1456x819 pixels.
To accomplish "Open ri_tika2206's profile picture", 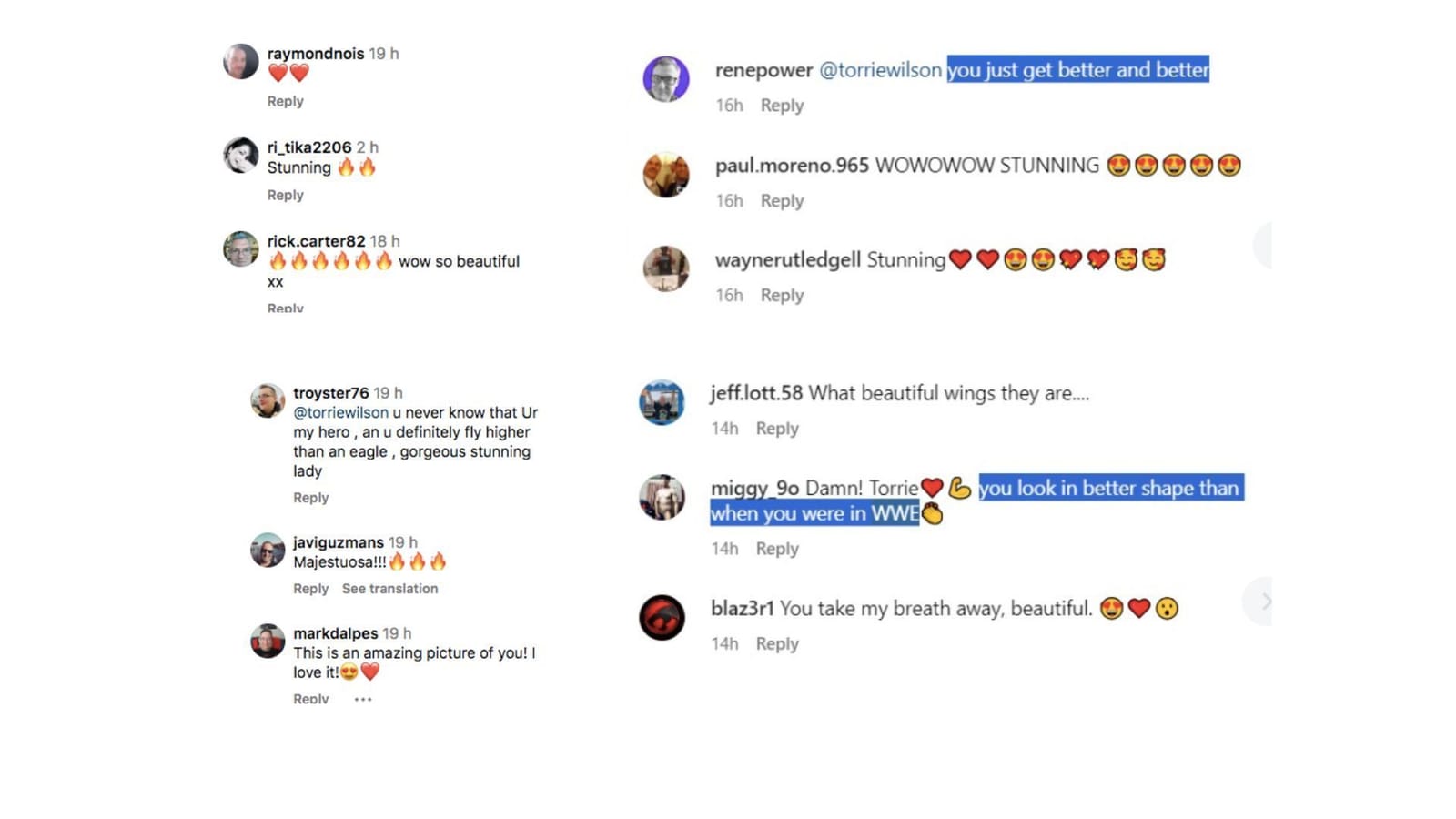I will click(x=241, y=155).
